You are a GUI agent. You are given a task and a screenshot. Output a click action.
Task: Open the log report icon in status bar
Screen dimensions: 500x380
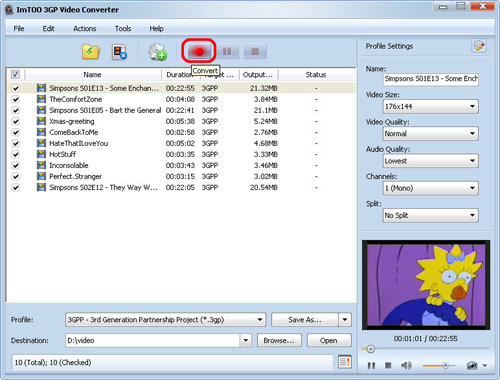pos(345,362)
